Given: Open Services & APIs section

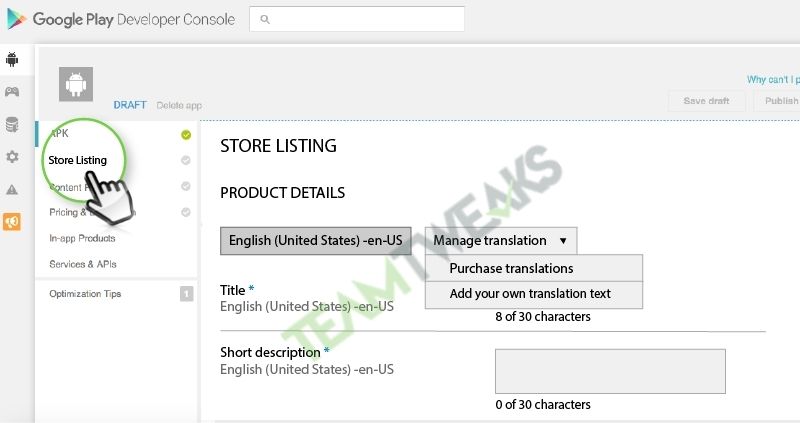Looking at the screenshot, I should point(83,264).
